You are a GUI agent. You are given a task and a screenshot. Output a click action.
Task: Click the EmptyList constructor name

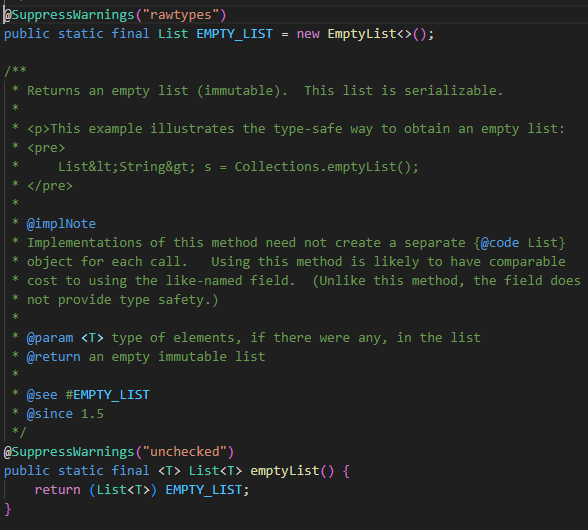[362, 34]
